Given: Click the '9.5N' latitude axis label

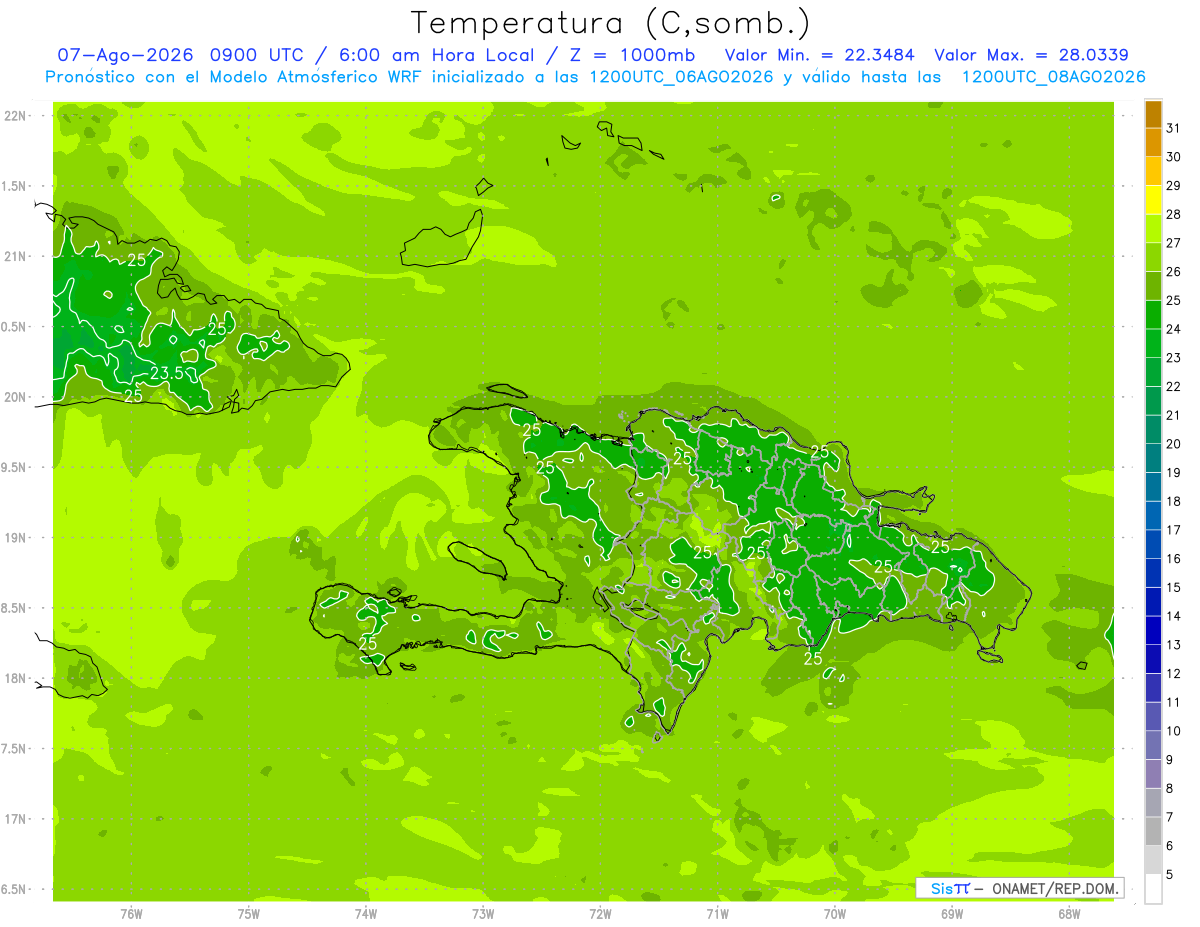Looking at the screenshot, I should (14, 467).
